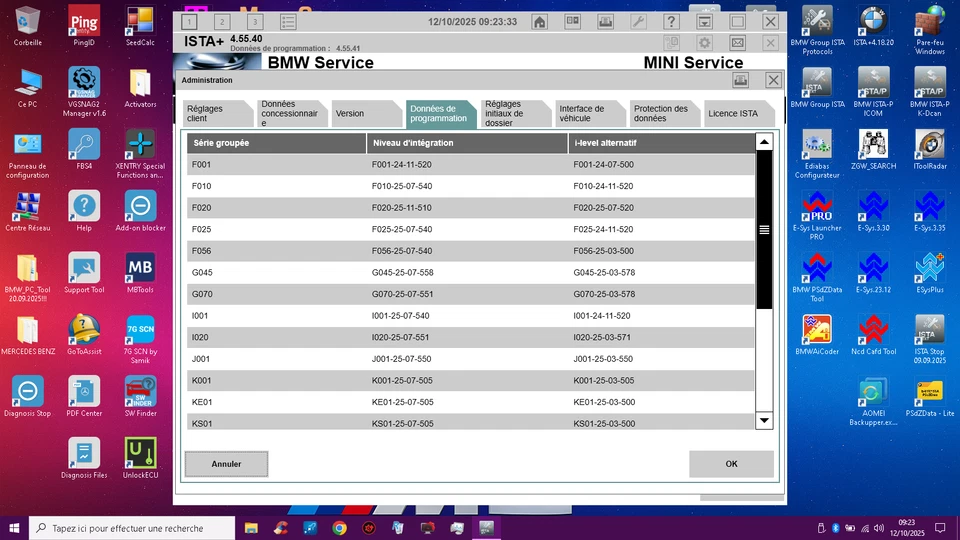Click the ISTA envelope feedback icon
Viewport: 960px width, 540px height.
[x=738, y=43]
